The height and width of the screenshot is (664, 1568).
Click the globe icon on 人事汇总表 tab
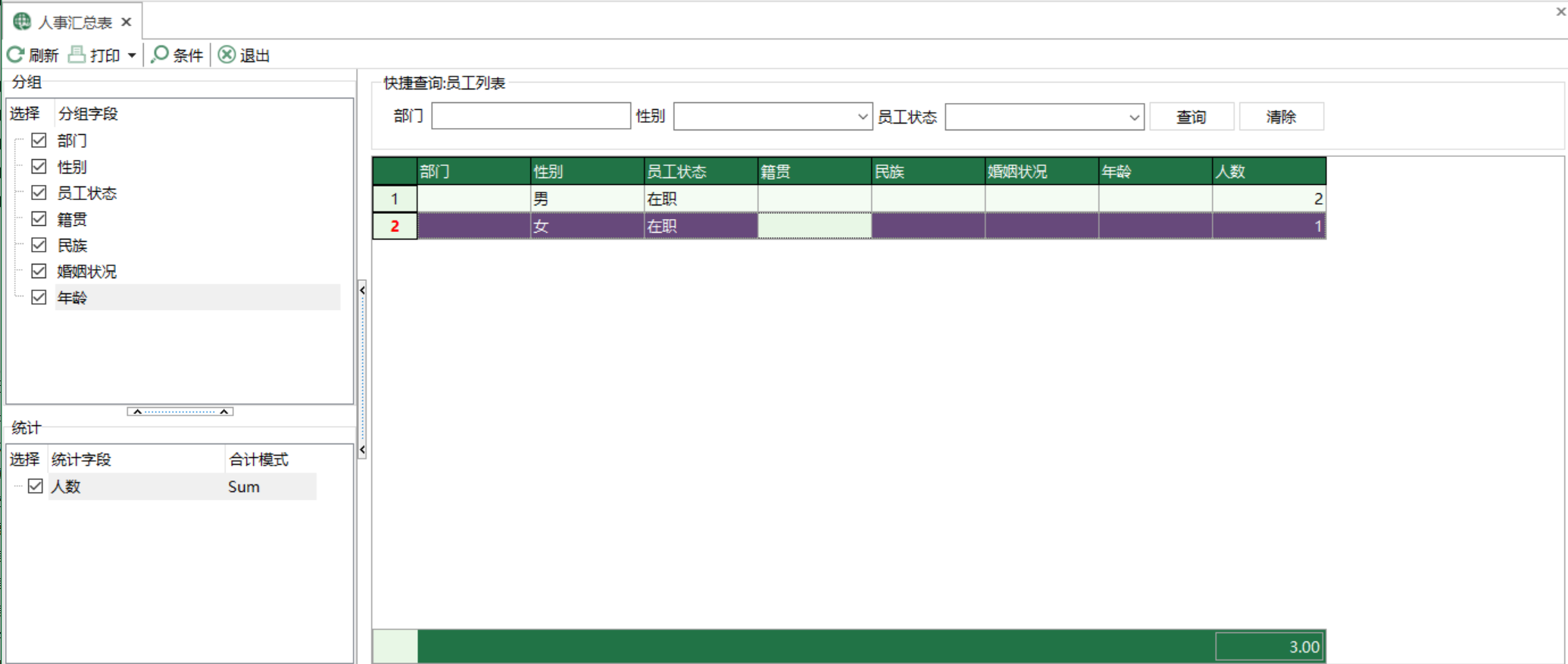[22, 21]
